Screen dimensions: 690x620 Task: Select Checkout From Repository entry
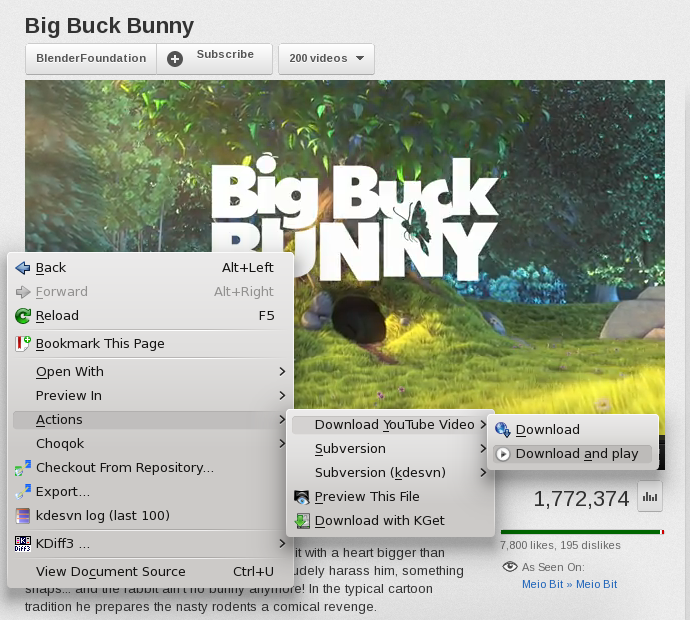pos(150,468)
